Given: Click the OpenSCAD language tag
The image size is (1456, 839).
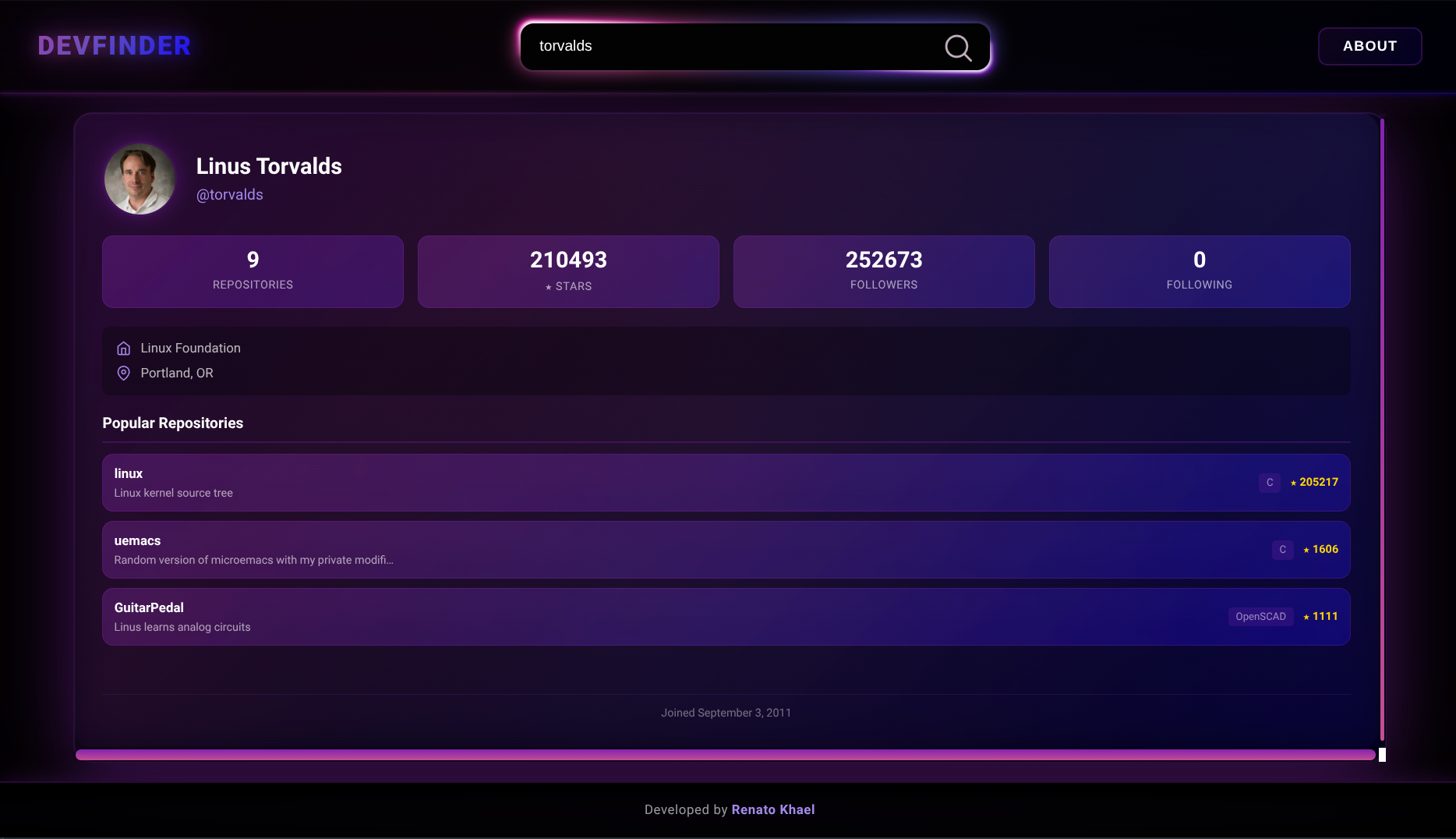Looking at the screenshot, I should (1260, 617).
